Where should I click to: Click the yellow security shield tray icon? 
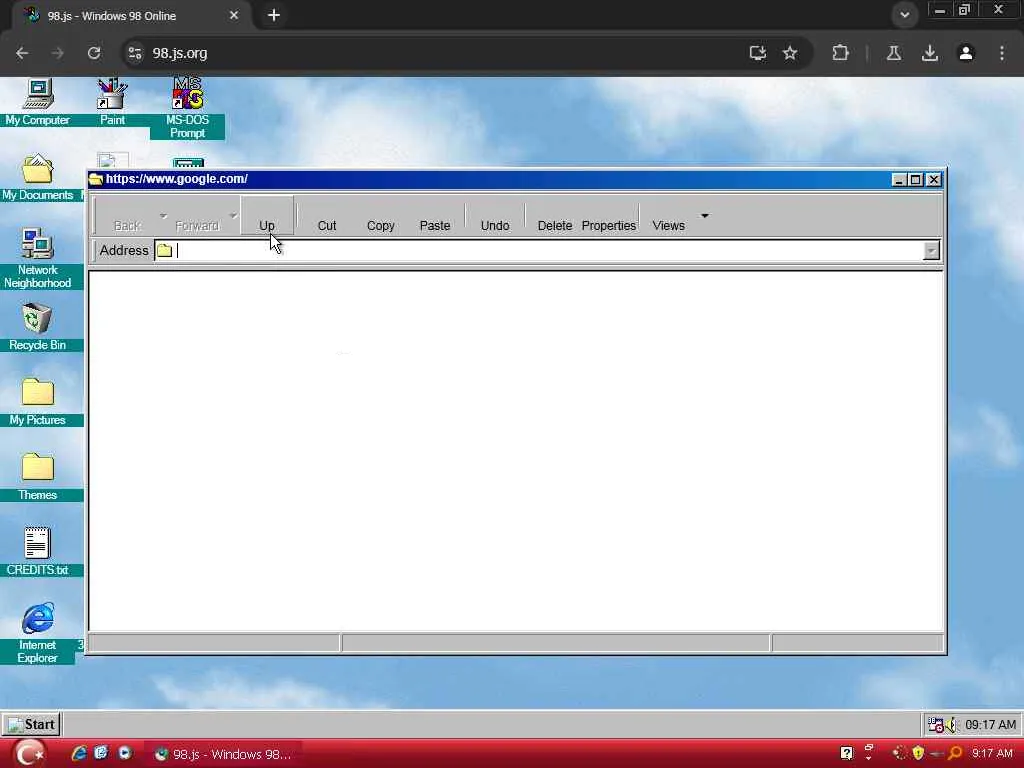coord(918,754)
